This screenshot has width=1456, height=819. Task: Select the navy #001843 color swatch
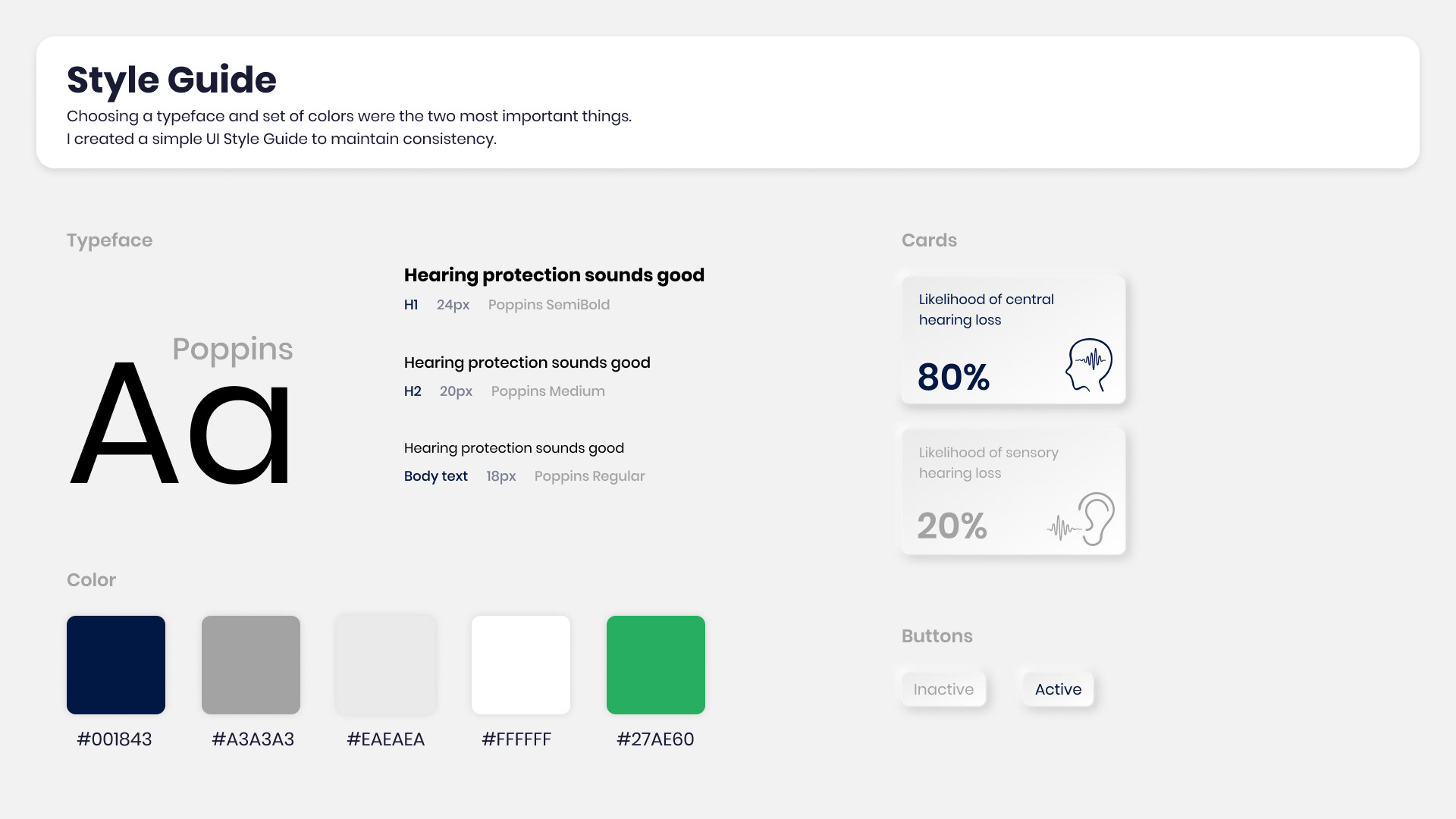pos(116,665)
